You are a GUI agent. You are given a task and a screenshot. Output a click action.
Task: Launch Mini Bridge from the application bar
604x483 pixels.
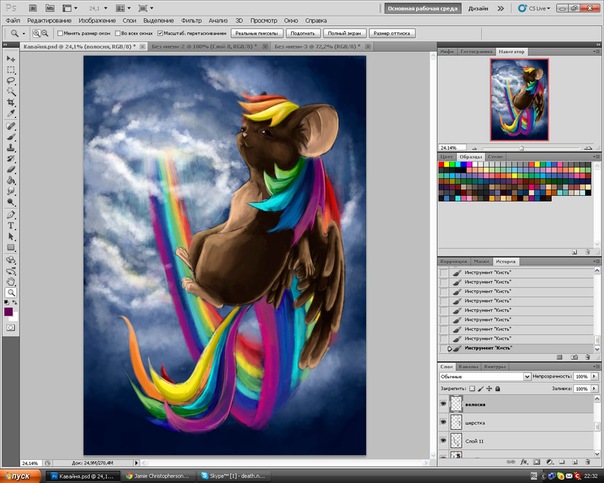coord(50,8)
